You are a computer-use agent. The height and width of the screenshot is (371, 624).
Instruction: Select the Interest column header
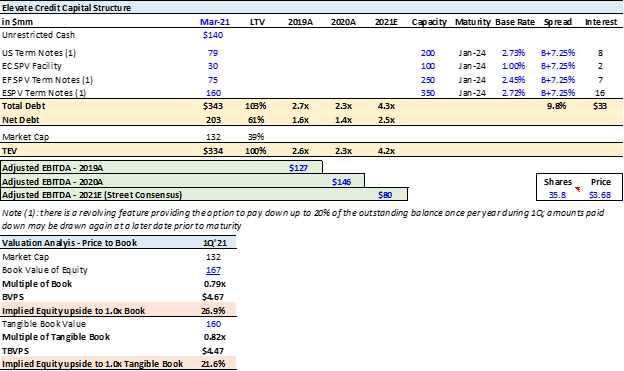click(601, 22)
